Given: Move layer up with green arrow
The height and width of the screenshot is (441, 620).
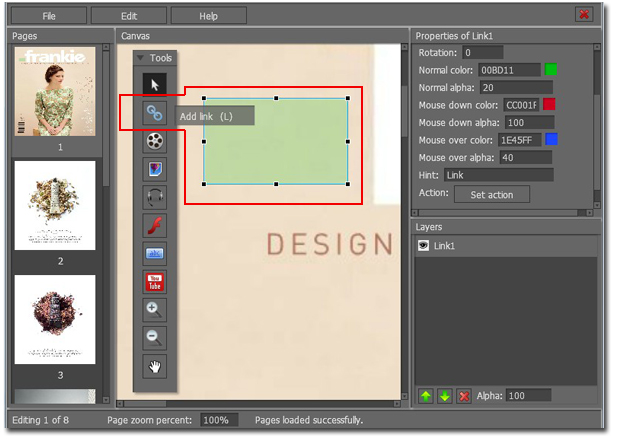Looking at the screenshot, I should click(x=425, y=396).
